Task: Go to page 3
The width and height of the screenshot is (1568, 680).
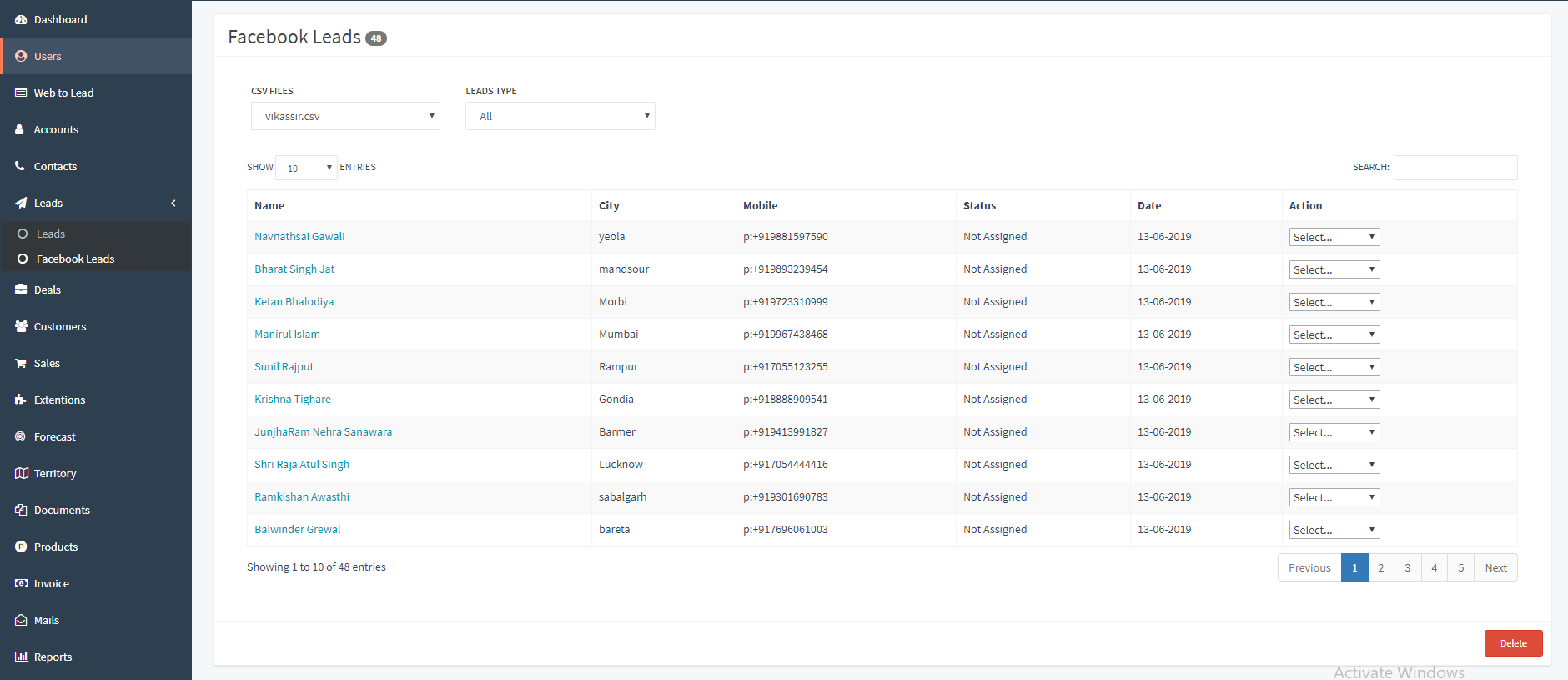Action: pyautogui.click(x=1408, y=567)
